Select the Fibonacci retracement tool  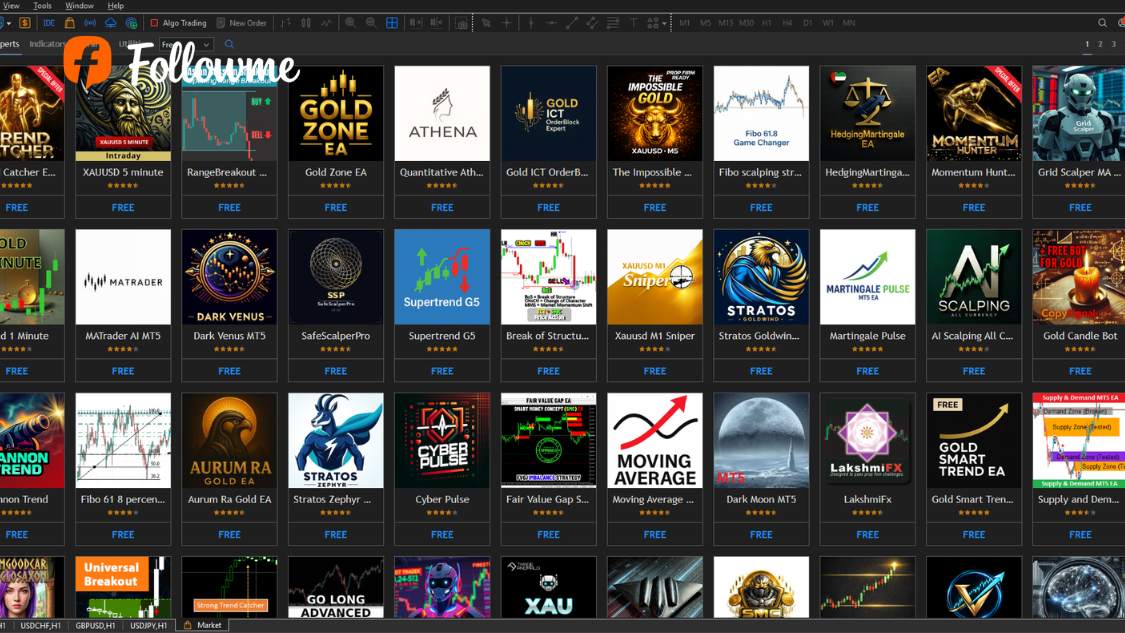tap(613, 23)
